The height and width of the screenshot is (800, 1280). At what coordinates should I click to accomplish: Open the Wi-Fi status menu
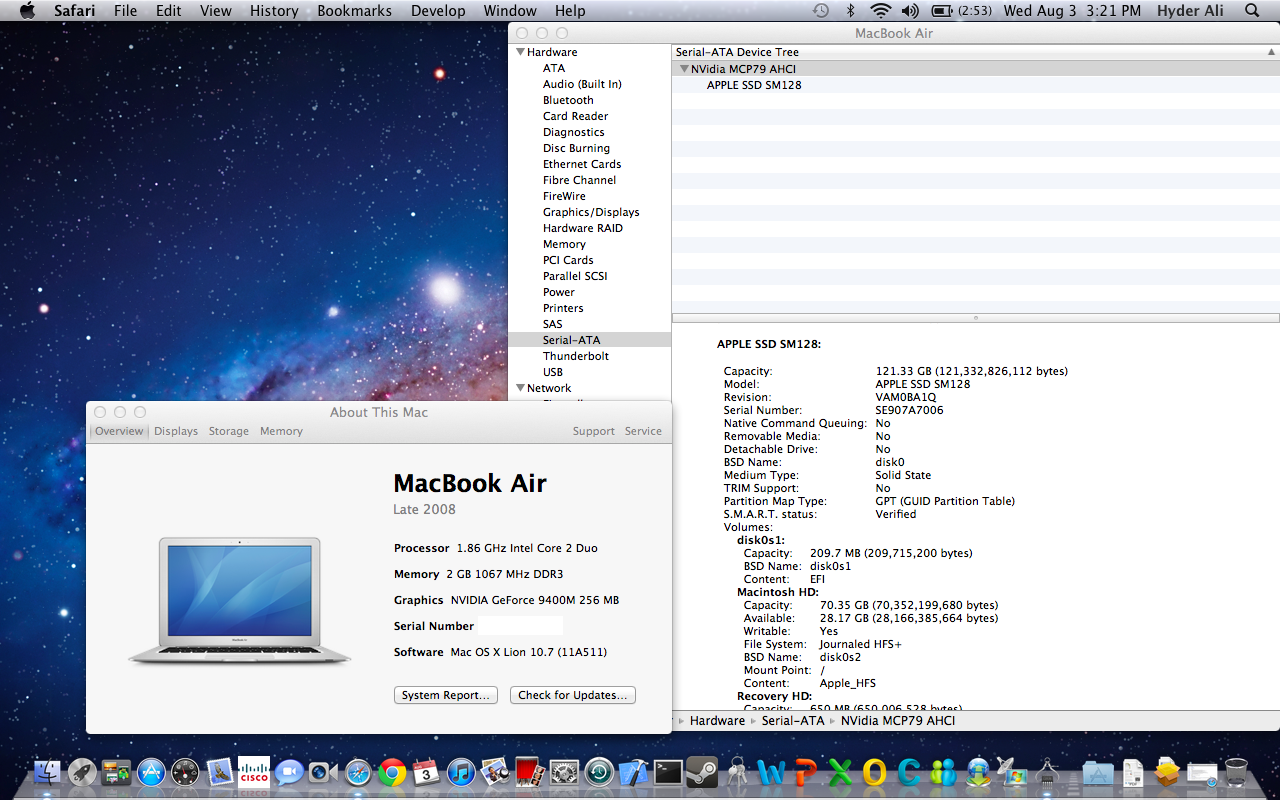pos(880,10)
